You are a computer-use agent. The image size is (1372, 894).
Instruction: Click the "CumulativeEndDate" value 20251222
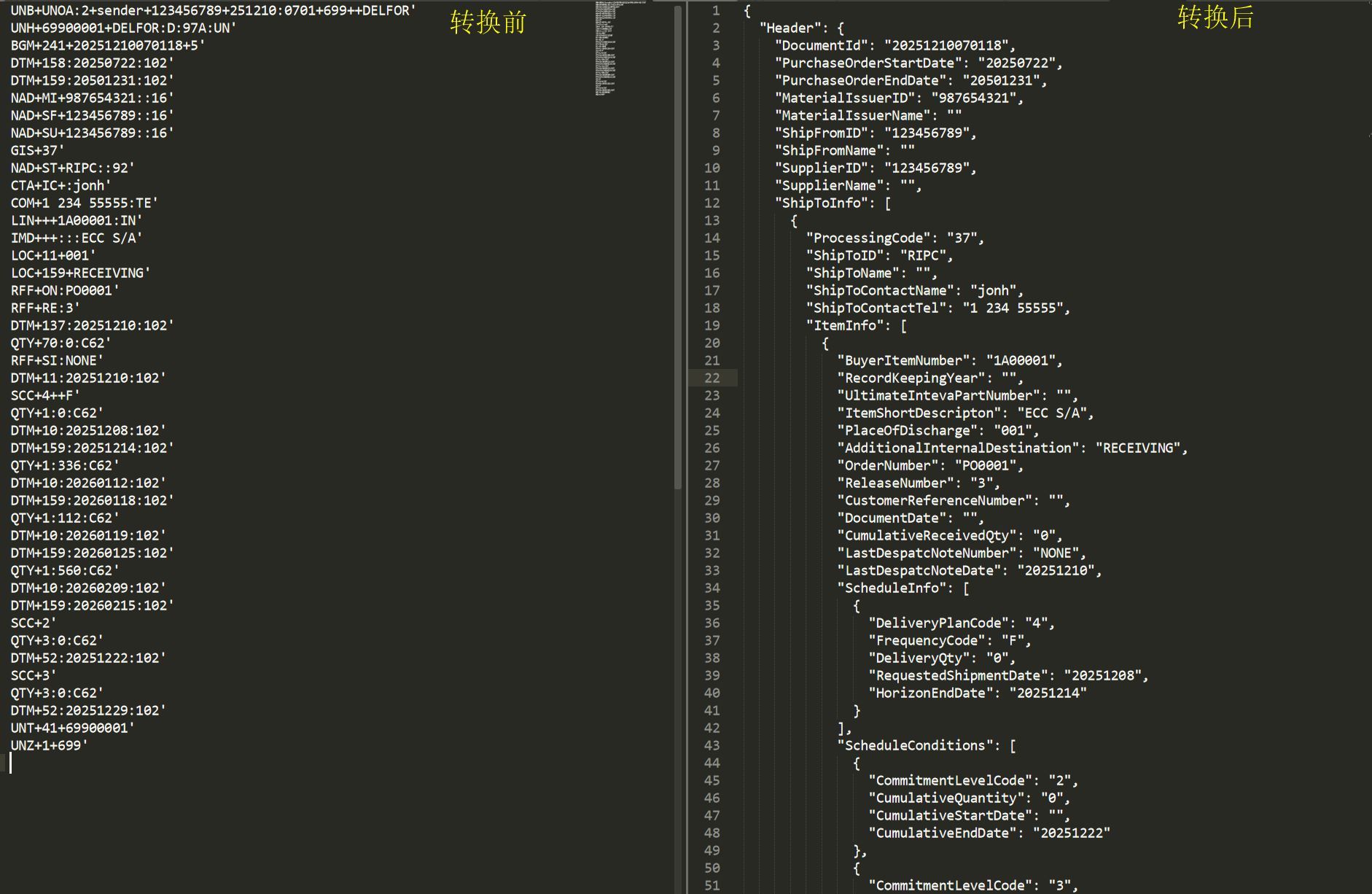tap(1071, 833)
